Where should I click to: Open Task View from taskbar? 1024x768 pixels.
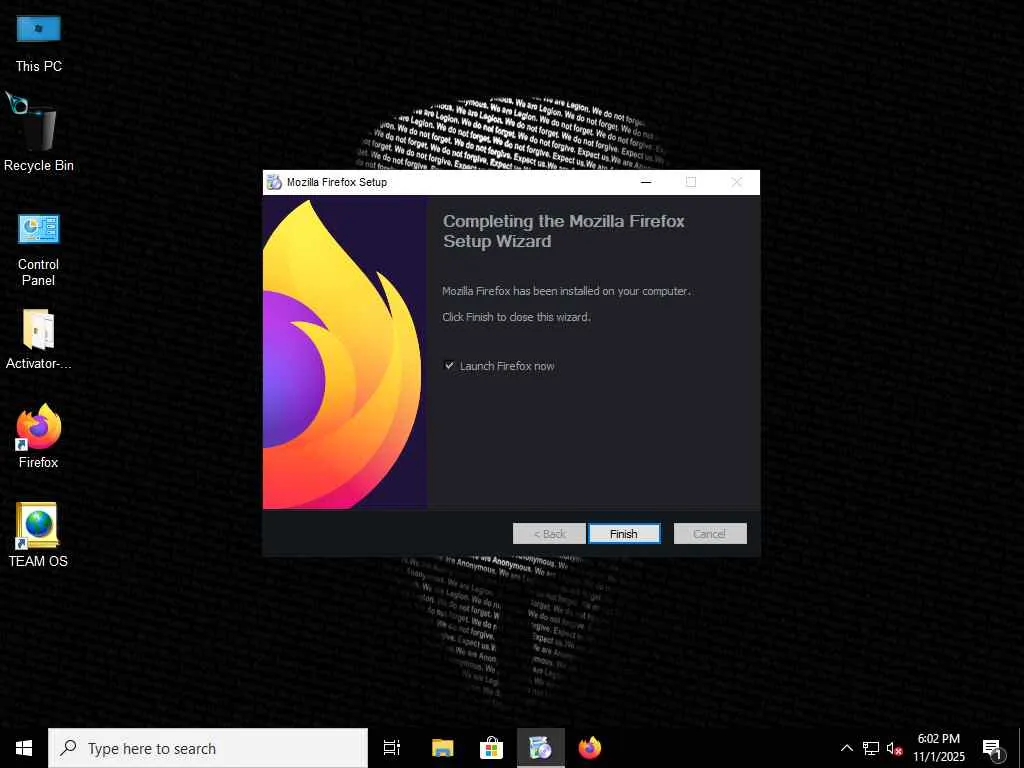392,748
